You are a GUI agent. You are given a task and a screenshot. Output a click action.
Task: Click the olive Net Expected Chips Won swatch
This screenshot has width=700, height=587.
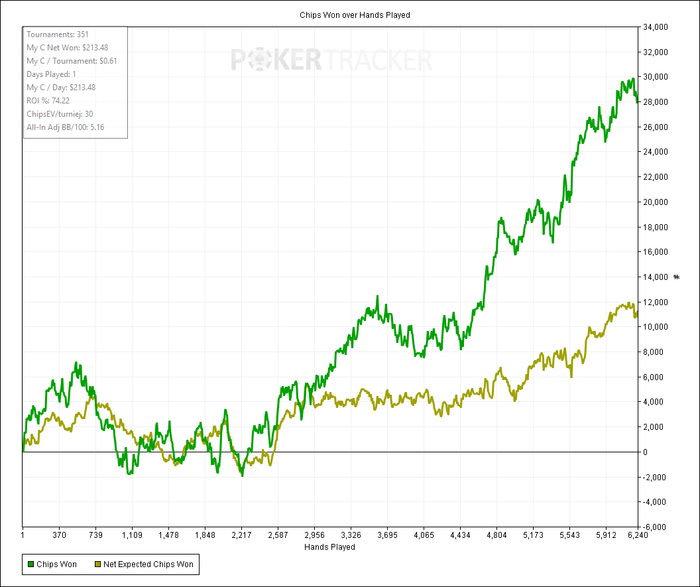point(98,564)
